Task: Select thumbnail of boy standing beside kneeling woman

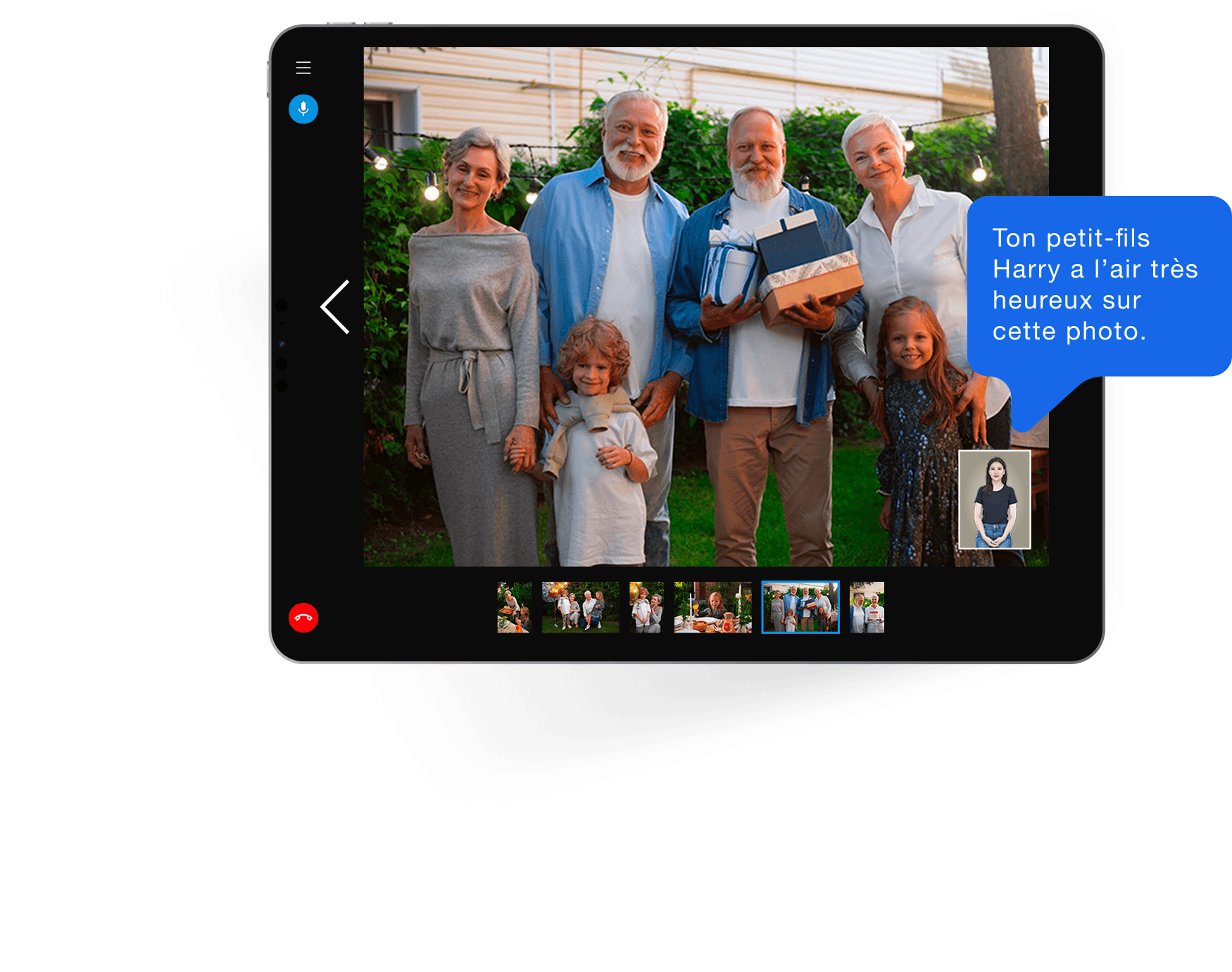Action: [x=646, y=607]
